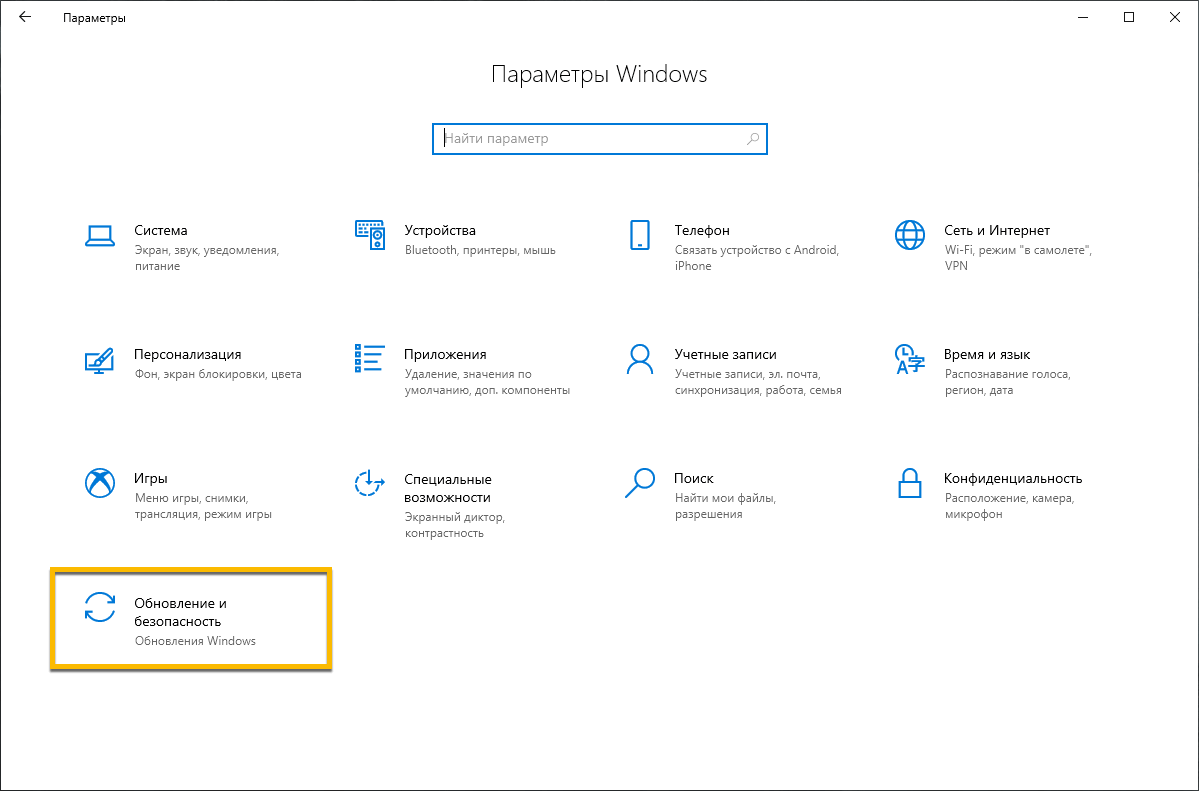
Task: Click 'Bluetooth, принтеры, мышь' description
Action: click(480, 250)
